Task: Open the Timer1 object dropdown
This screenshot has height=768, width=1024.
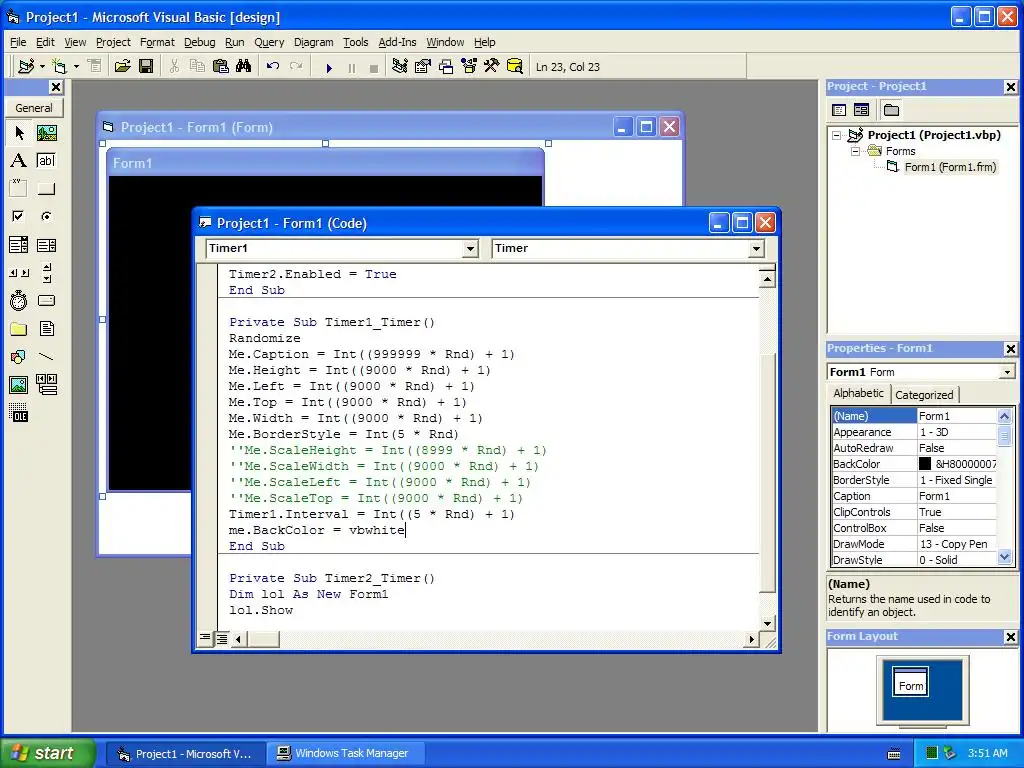Action: point(470,249)
